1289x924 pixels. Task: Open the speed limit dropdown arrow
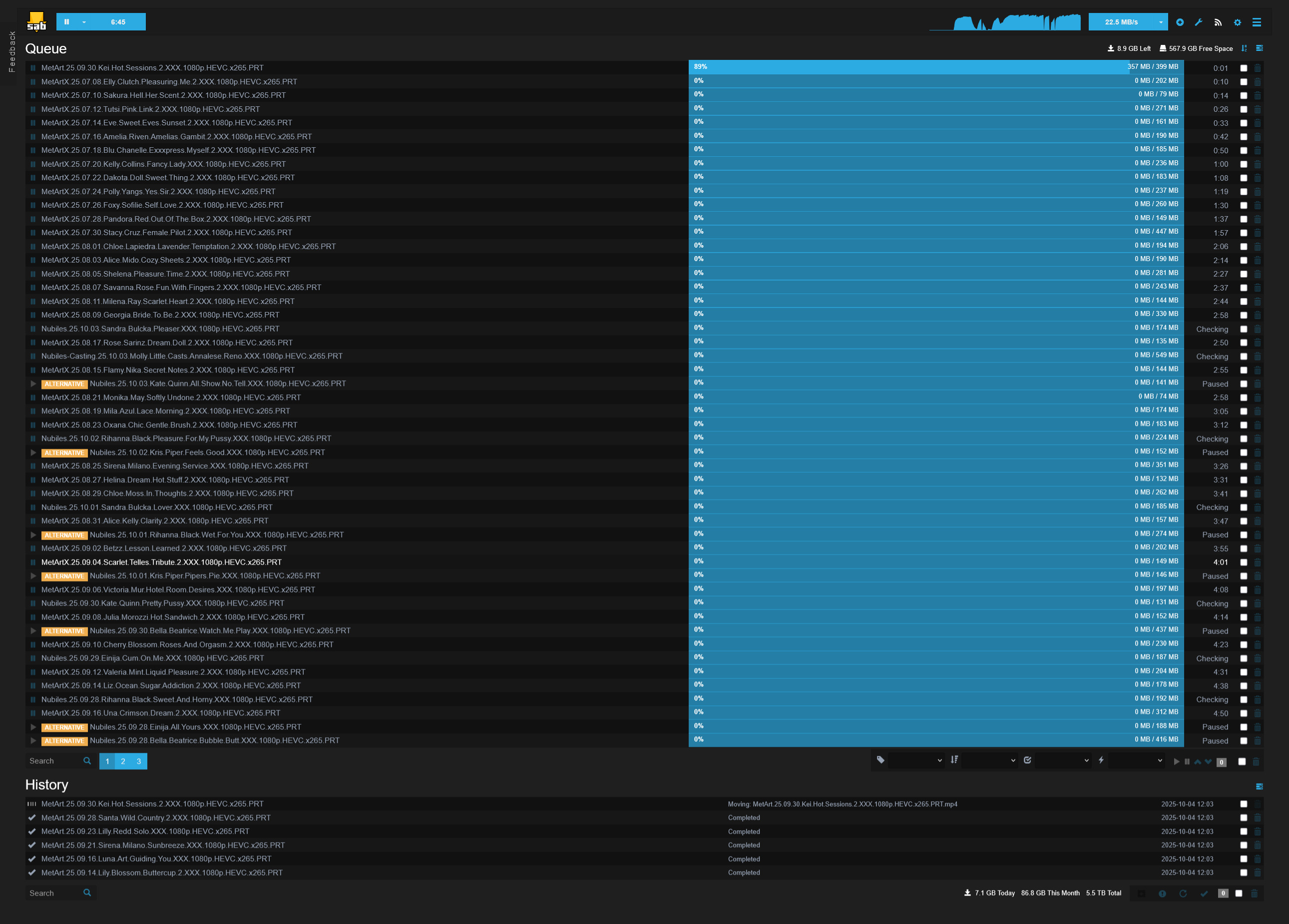[1161, 22]
